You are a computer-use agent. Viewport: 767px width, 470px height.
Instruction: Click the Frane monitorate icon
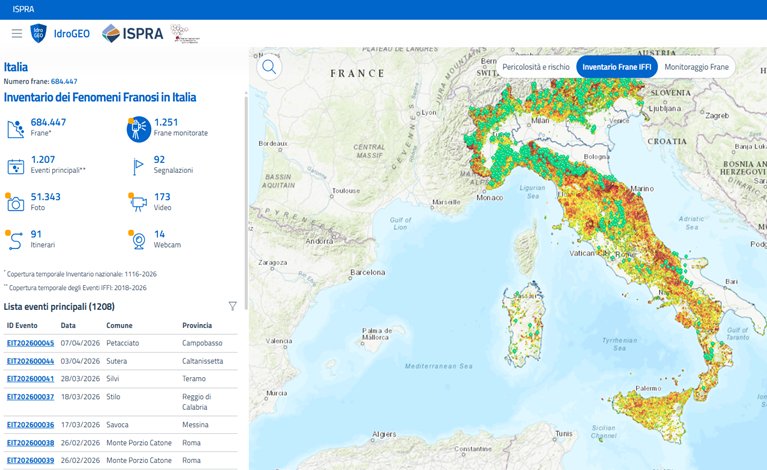click(x=138, y=128)
